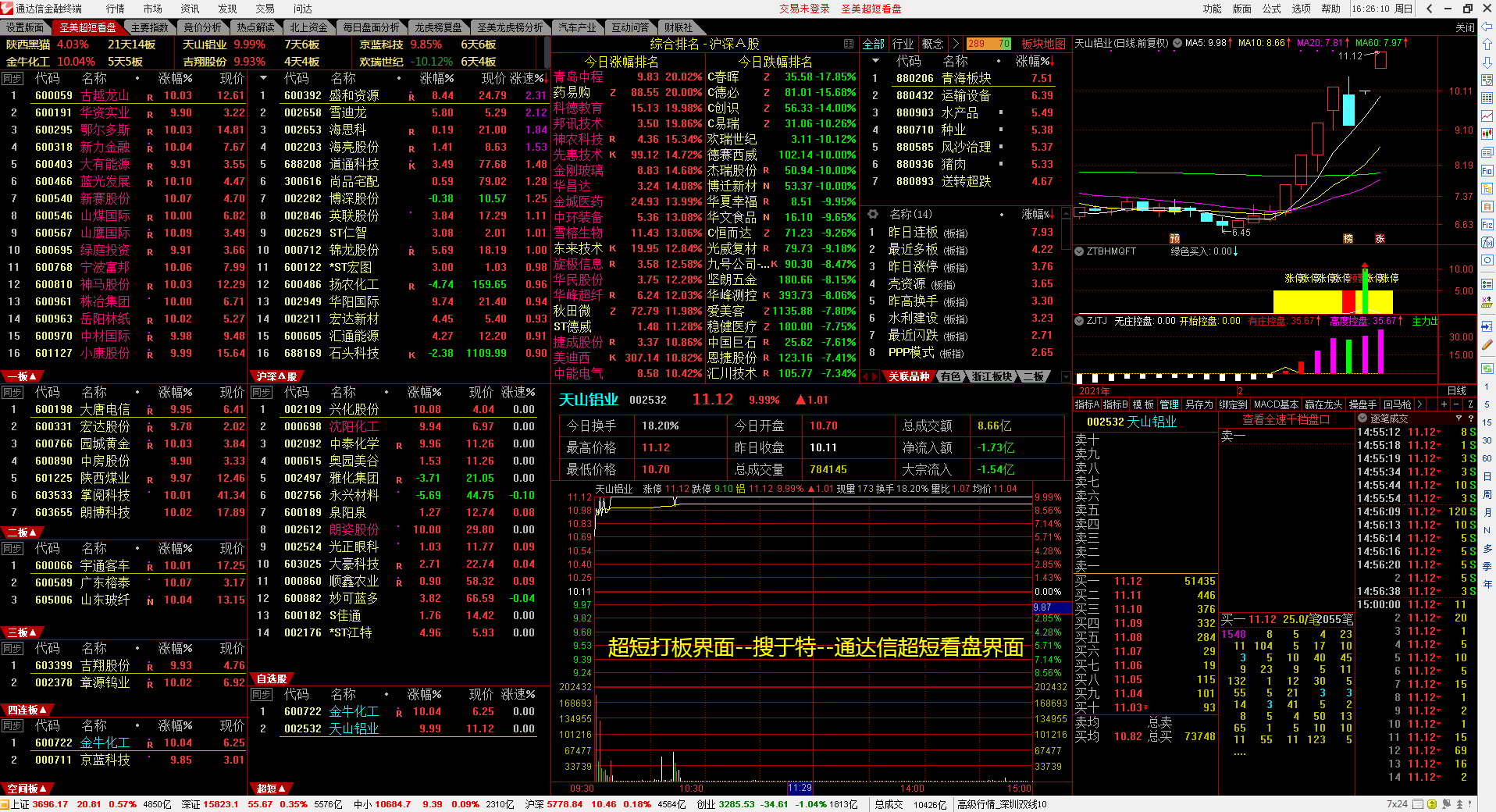Open the 板块地图 button
1496x812 pixels.
(x=1043, y=44)
